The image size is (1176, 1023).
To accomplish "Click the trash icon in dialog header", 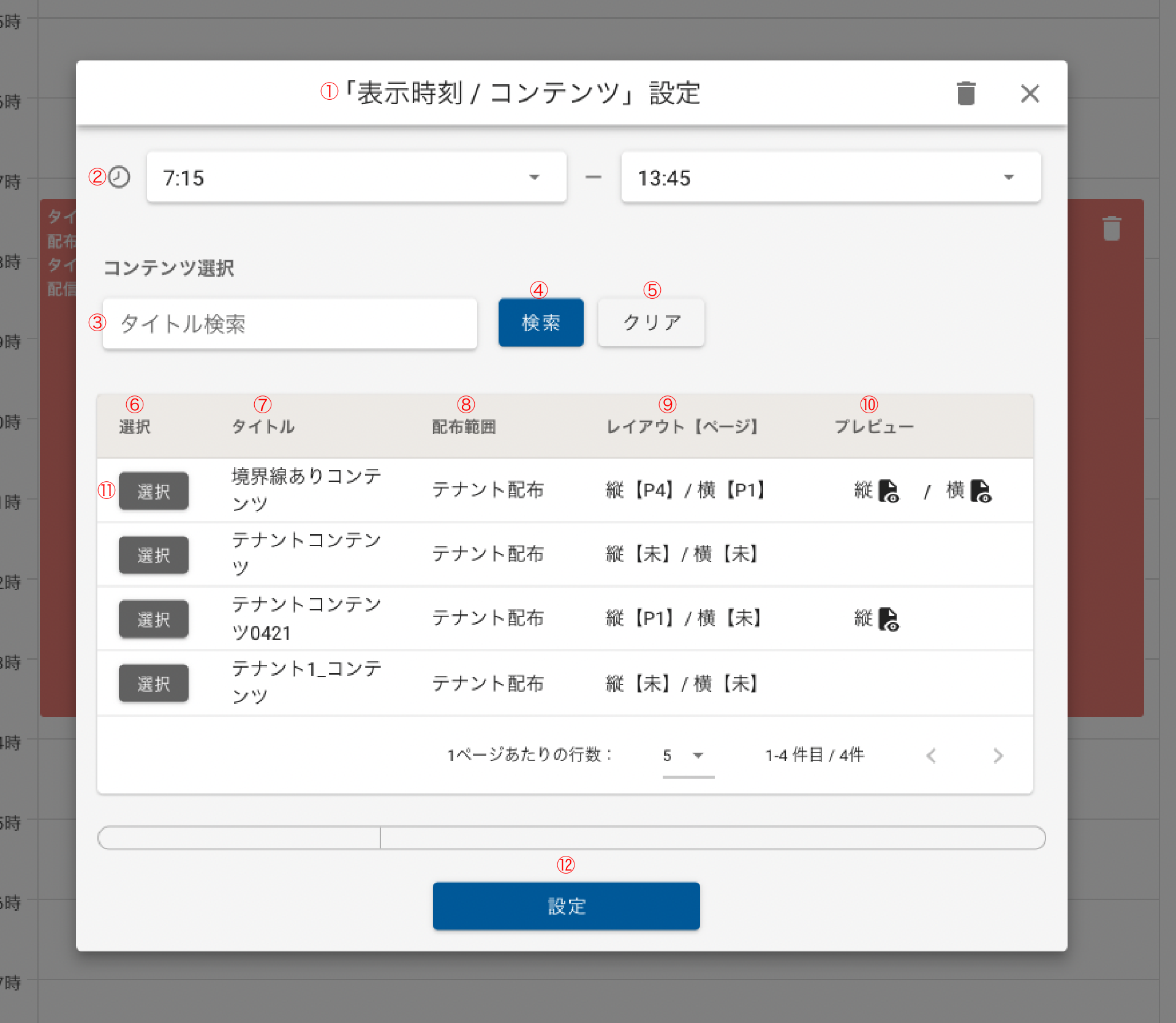I will coord(966,94).
